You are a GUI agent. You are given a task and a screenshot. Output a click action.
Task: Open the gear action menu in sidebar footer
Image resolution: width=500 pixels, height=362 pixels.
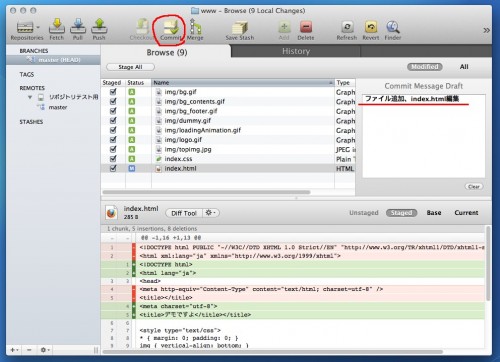[x=45, y=350]
